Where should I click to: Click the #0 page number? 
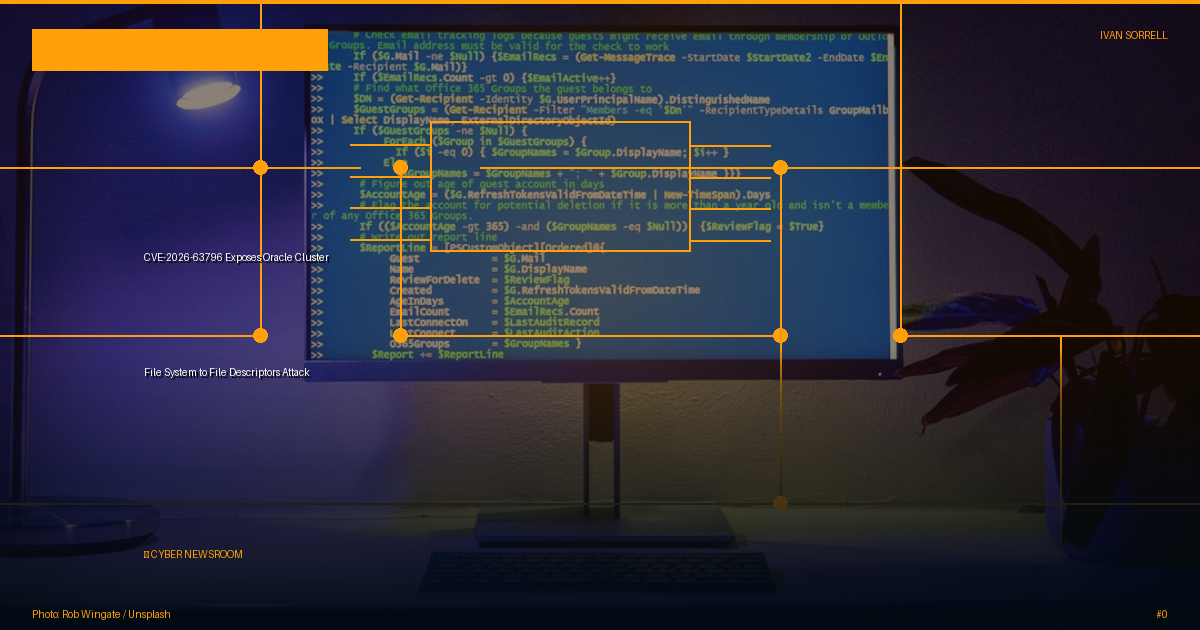[1161, 614]
